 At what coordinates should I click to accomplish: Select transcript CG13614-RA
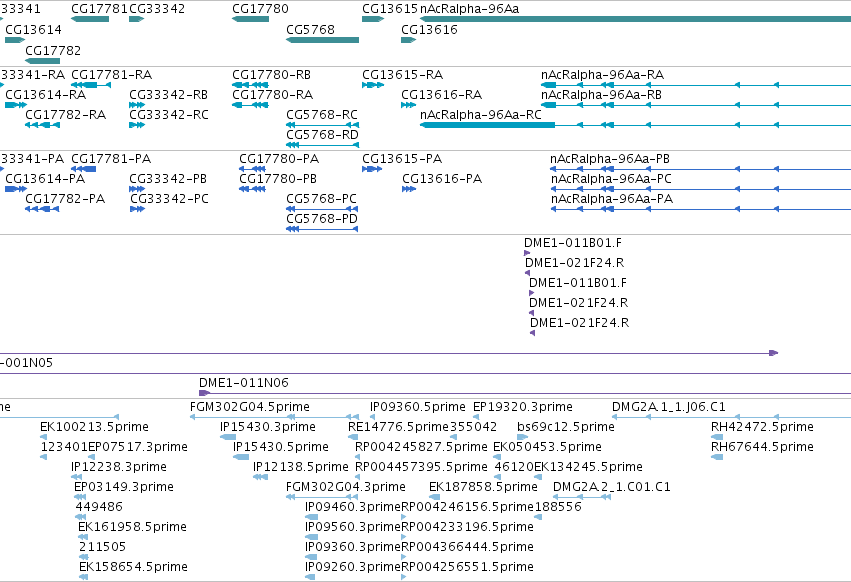tap(46, 94)
